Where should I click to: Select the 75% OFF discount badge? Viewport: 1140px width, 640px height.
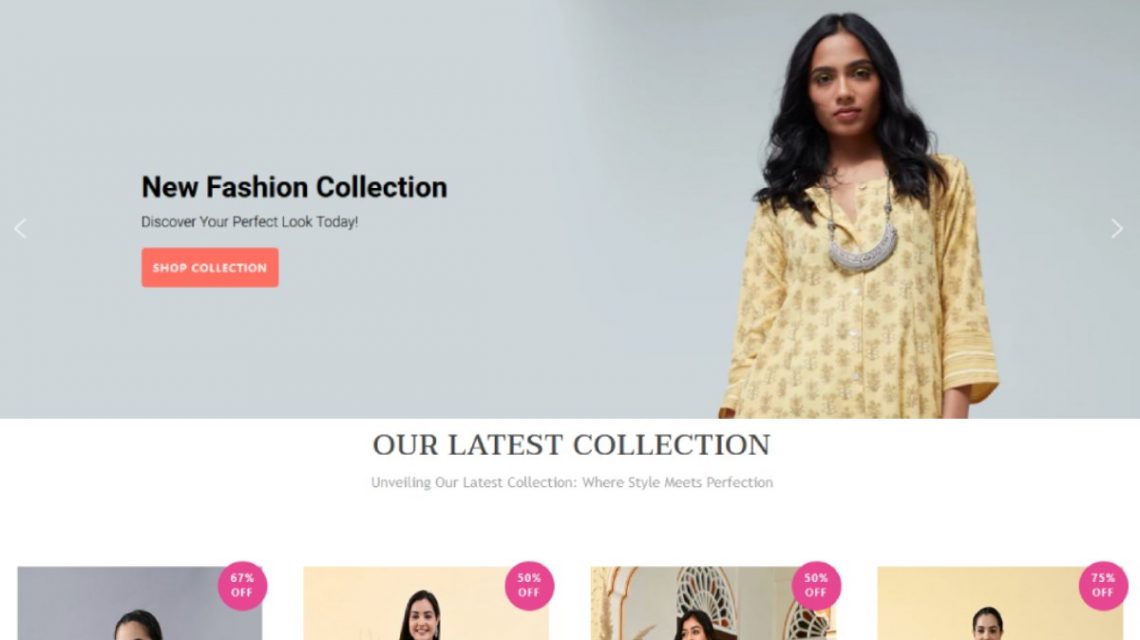point(1103,585)
